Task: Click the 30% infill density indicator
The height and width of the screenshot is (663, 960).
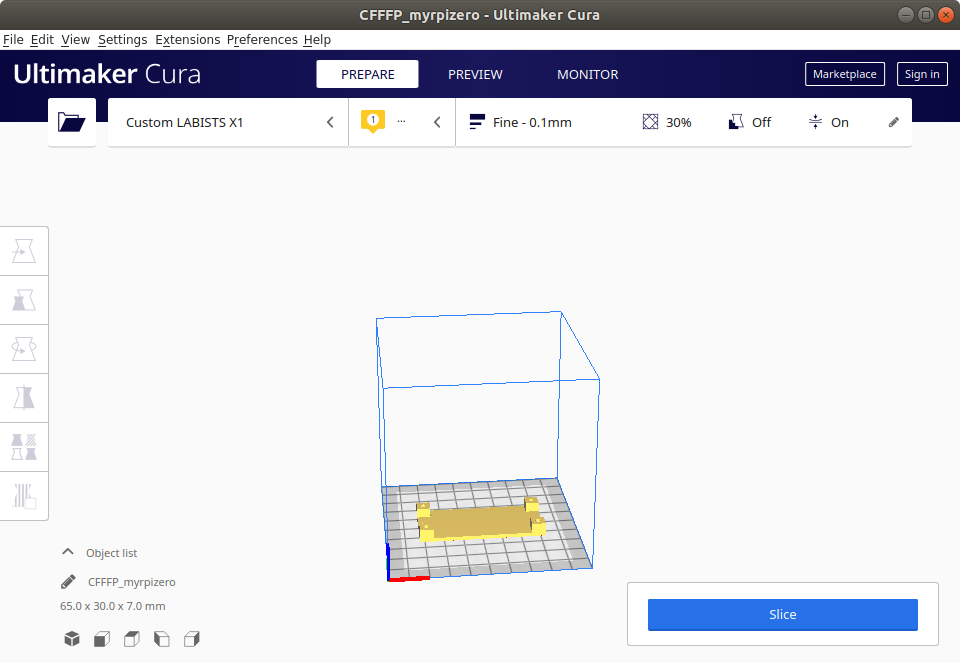Action: click(x=667, y=122)
